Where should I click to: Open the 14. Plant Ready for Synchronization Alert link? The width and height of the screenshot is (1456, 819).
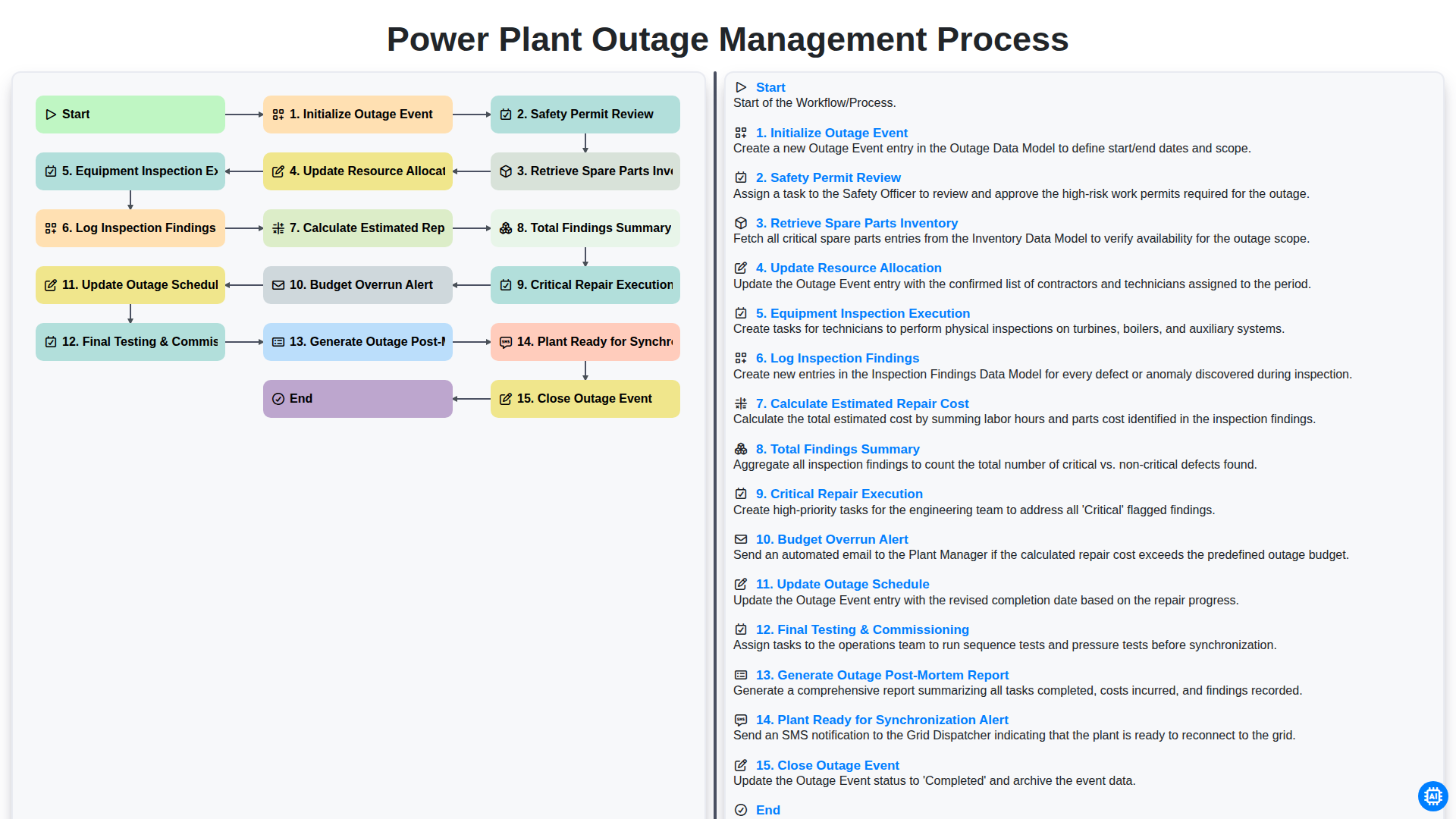tap(882, 720)
